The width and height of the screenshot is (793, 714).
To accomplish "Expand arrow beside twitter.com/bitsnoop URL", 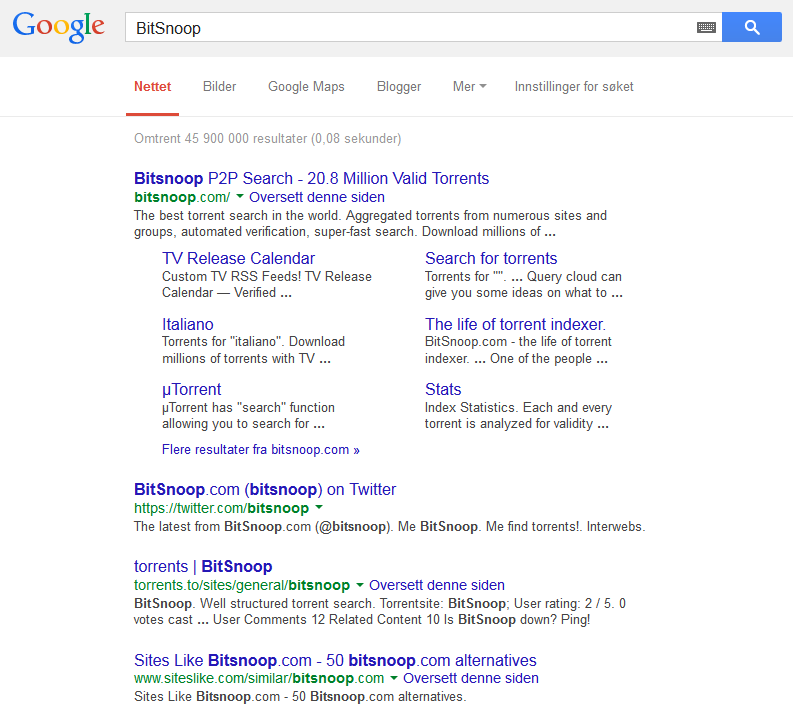I will (319, 507).
